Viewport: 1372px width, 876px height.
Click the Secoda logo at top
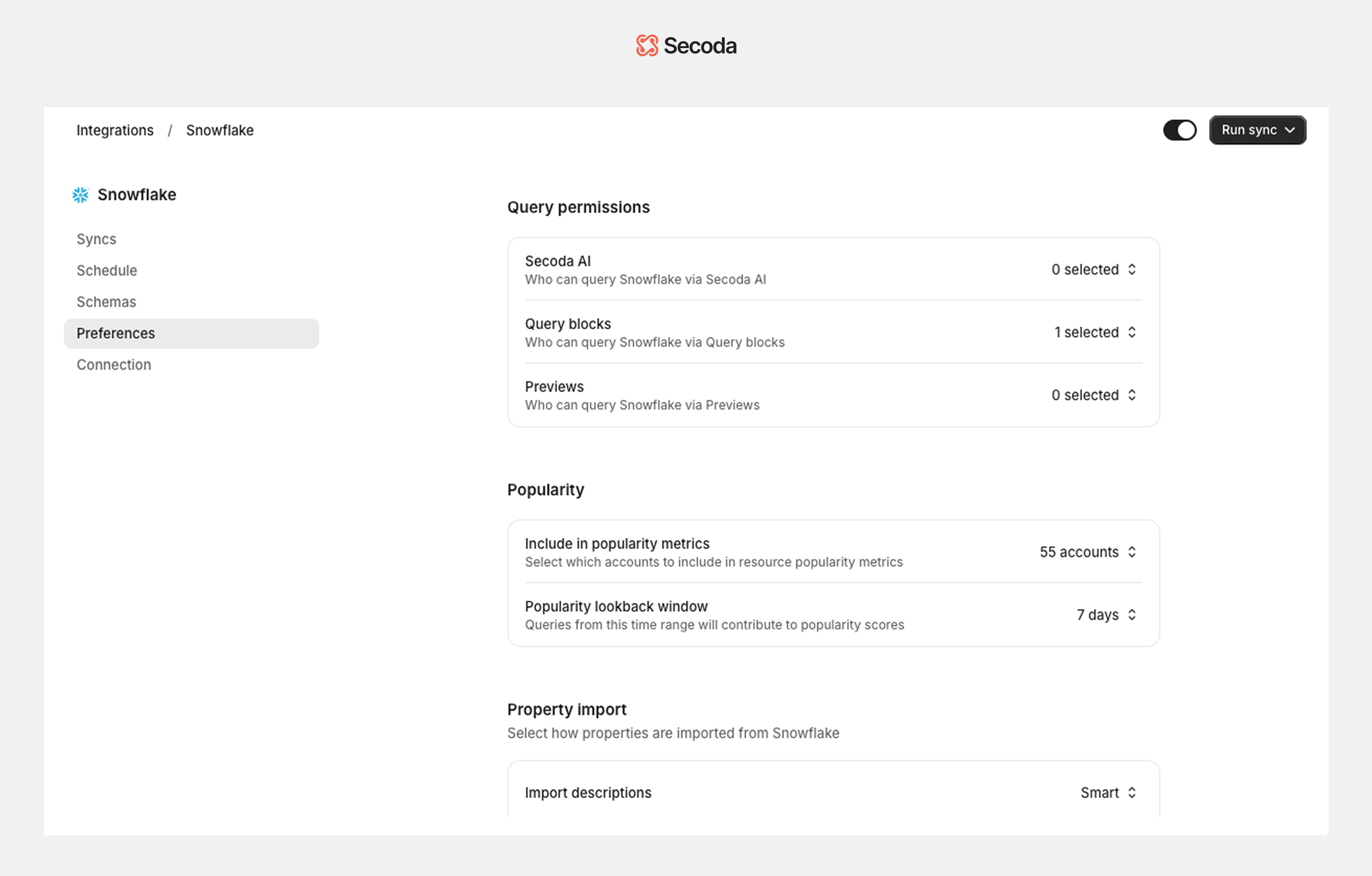coord(686,46)
